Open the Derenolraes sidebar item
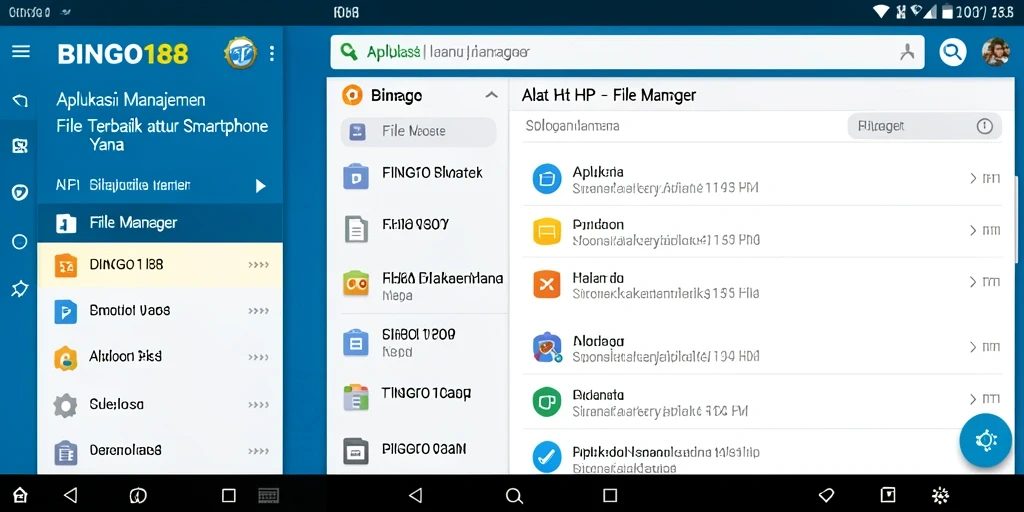The height and width of the screenshot is (512, 1024). click(160, 451)
